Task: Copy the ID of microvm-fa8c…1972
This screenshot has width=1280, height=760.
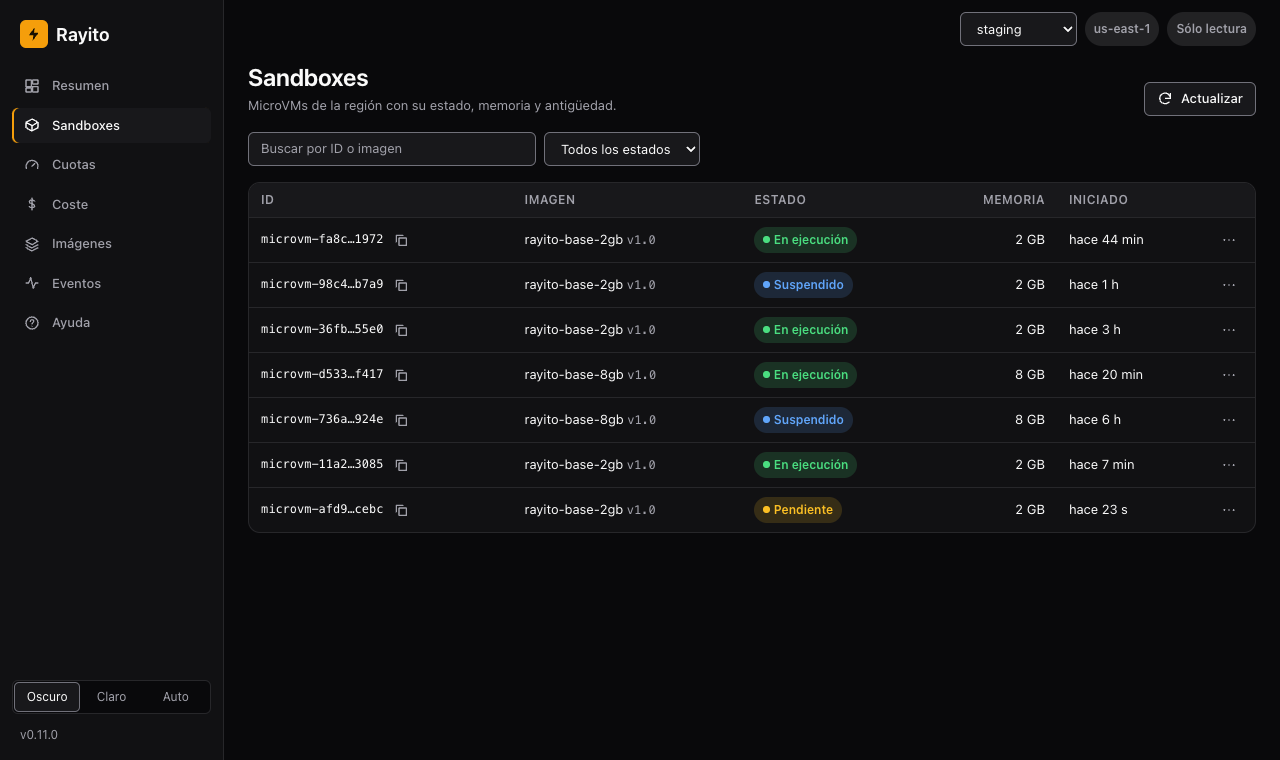Action: click(x=401, y=240)
